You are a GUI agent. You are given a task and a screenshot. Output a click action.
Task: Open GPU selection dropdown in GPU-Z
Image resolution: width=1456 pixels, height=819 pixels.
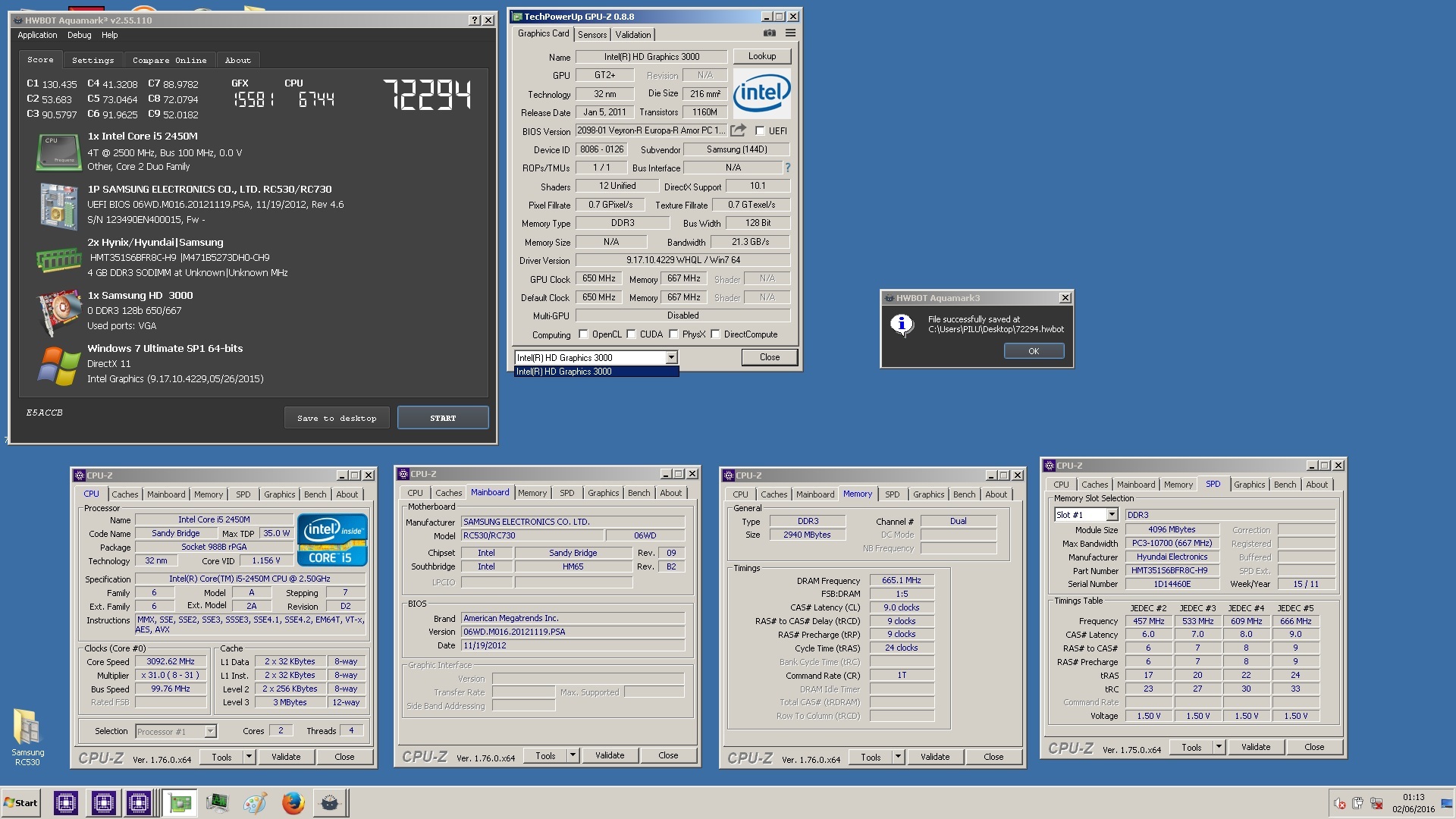pos(671,358)
